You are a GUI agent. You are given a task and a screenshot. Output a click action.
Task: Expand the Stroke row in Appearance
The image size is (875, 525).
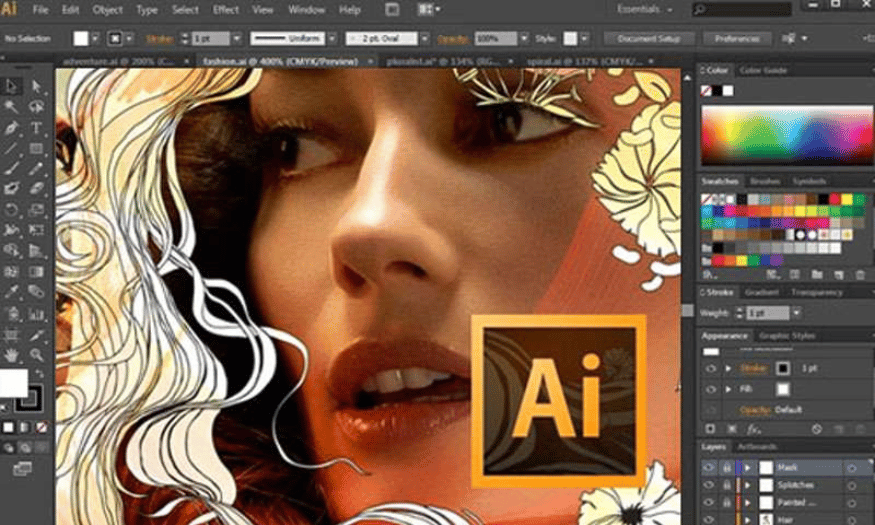pos(728,368)
